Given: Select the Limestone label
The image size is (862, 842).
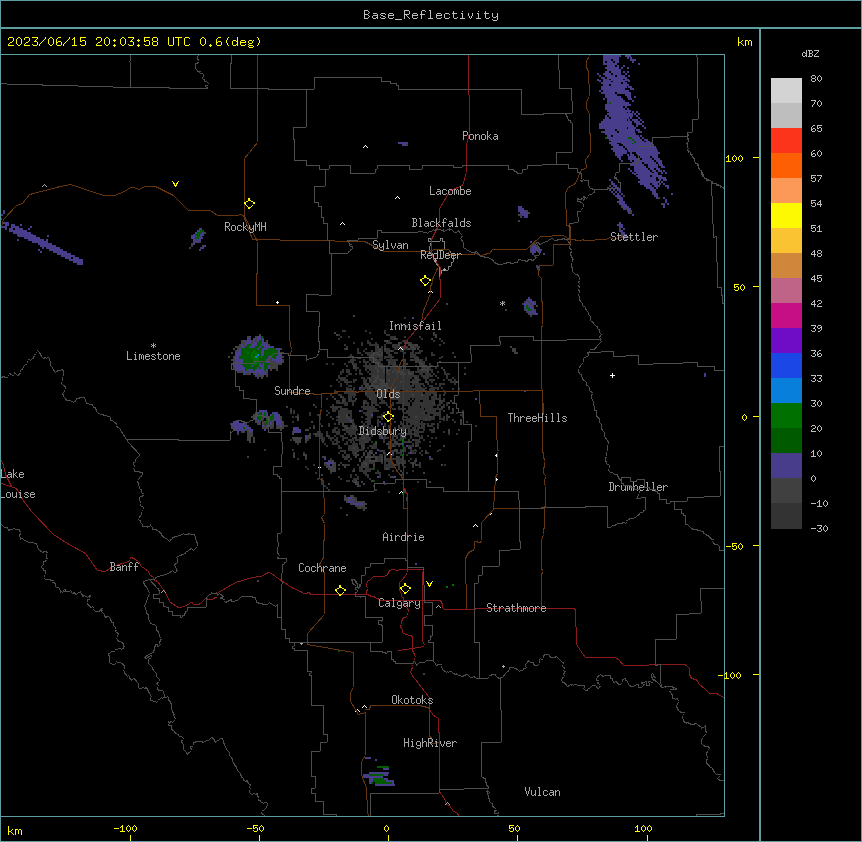Looking at the screenshot, I should (x=153, y=356).
